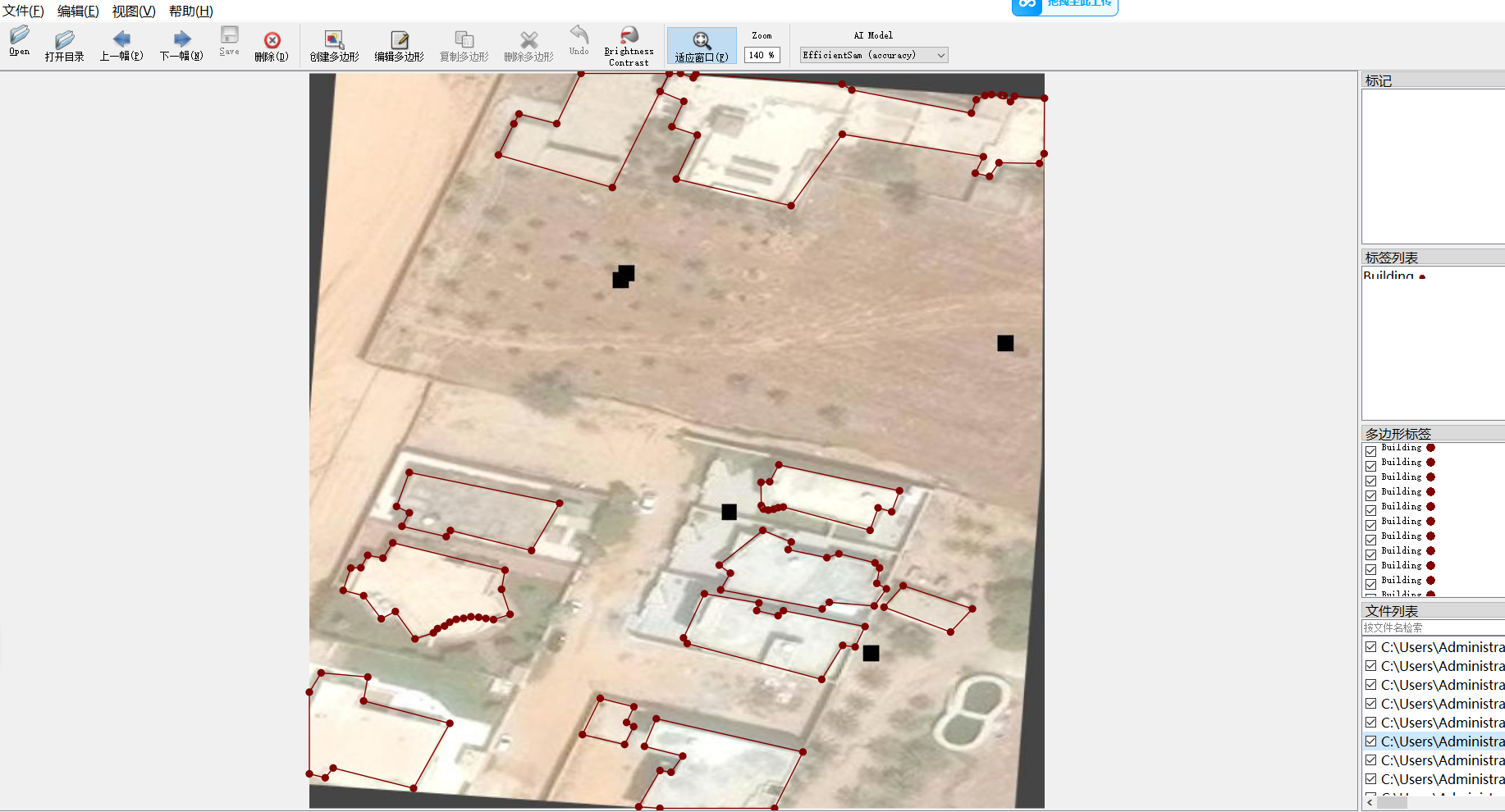Screen dimensions: 1505x812
Task: Select the tenth Building row in 多边形标签
Action: tap(1434, 580)
